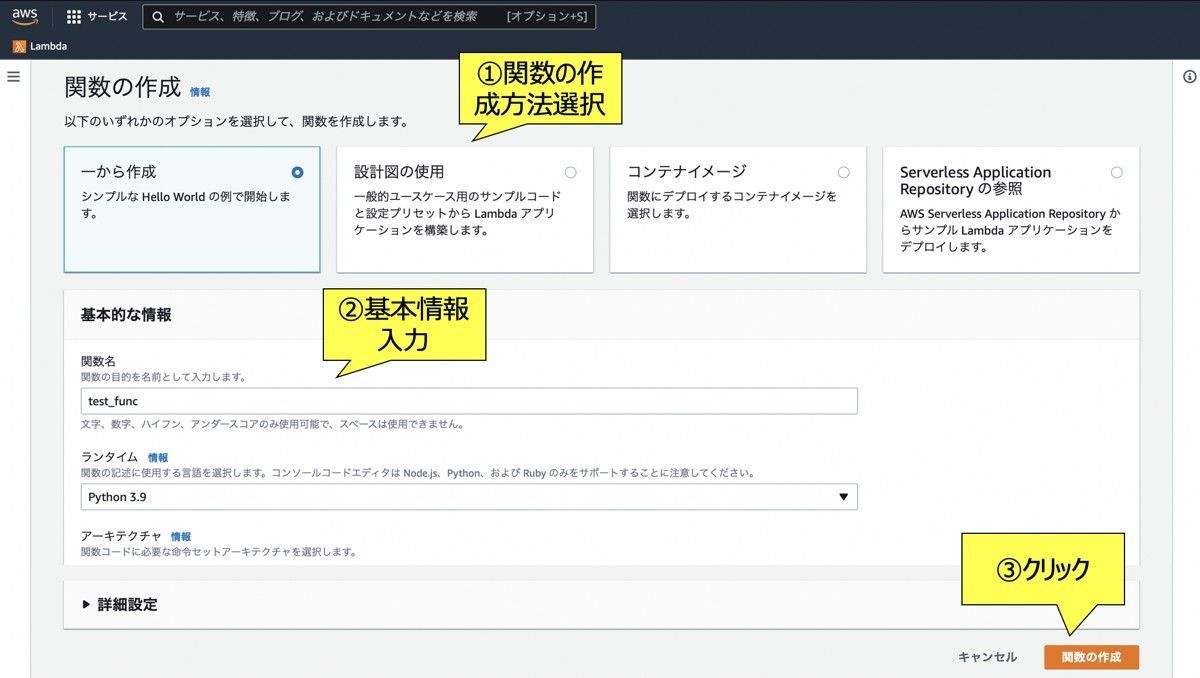Open the runtime dropdown showing Python 3.9
This screenshot has width=1200, height=678.
(468, 496)
